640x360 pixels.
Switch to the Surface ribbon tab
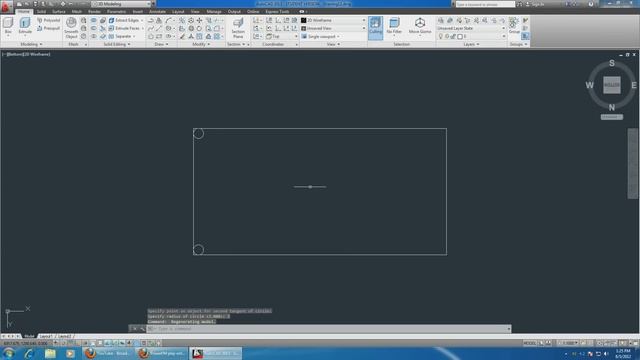coord(59,11)
